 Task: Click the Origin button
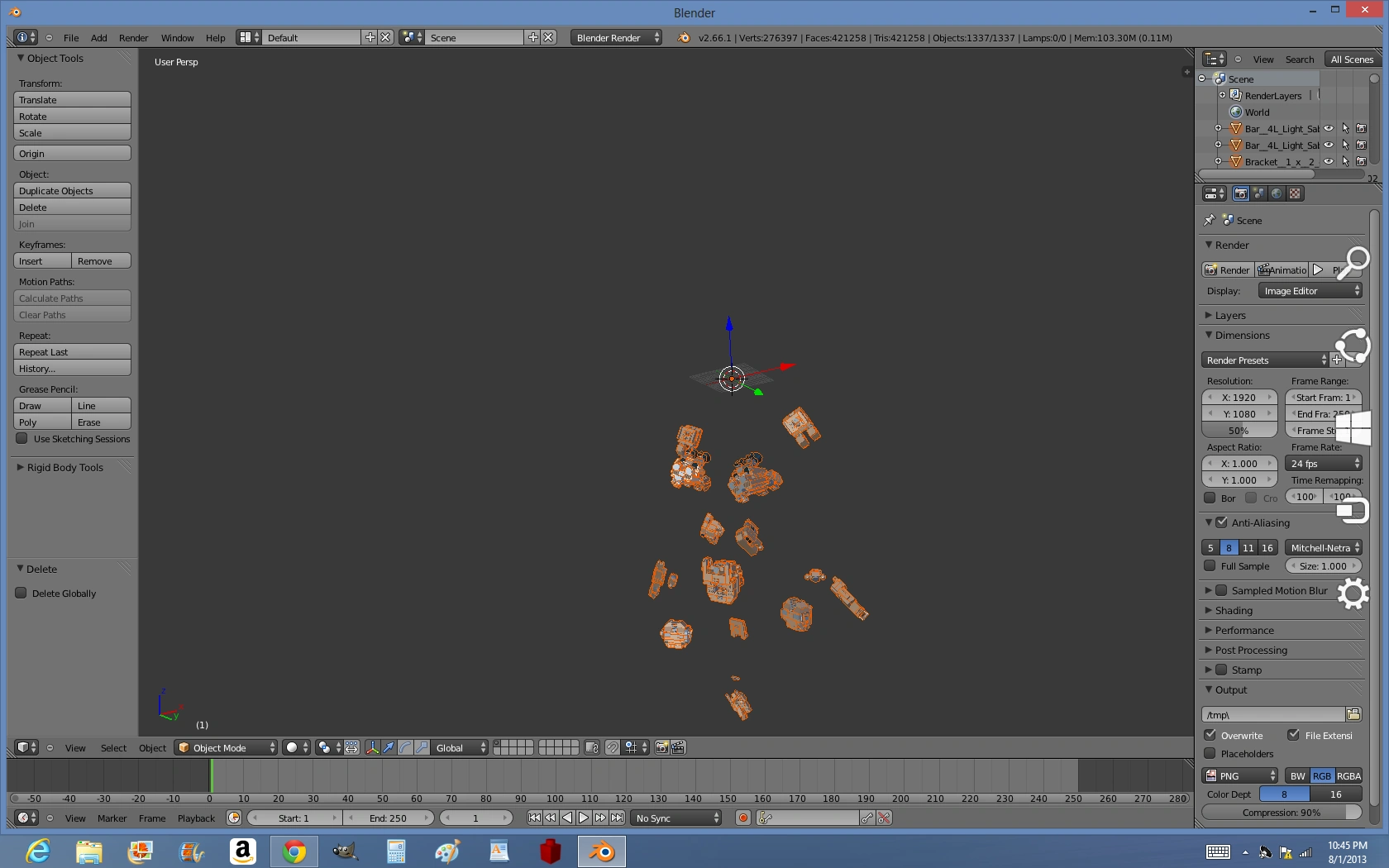click(72, 153)
